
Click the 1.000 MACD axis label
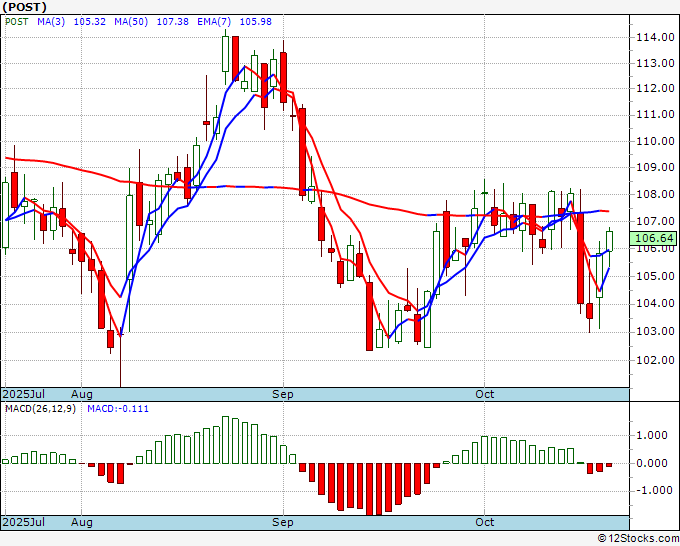click(651, 435)
